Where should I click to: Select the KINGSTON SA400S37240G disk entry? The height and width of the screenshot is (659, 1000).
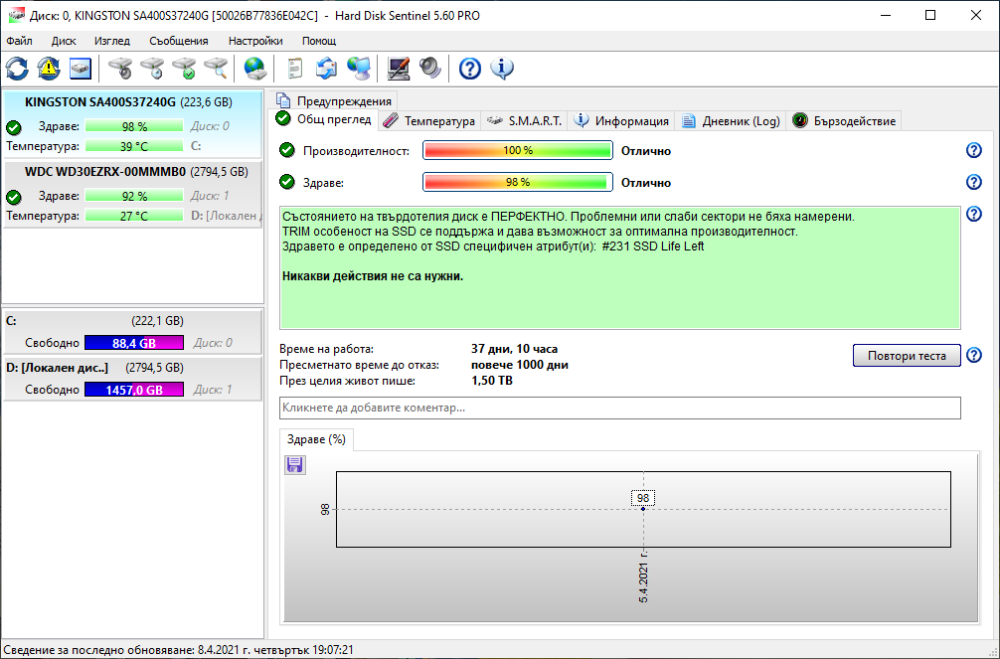(132, 124)
